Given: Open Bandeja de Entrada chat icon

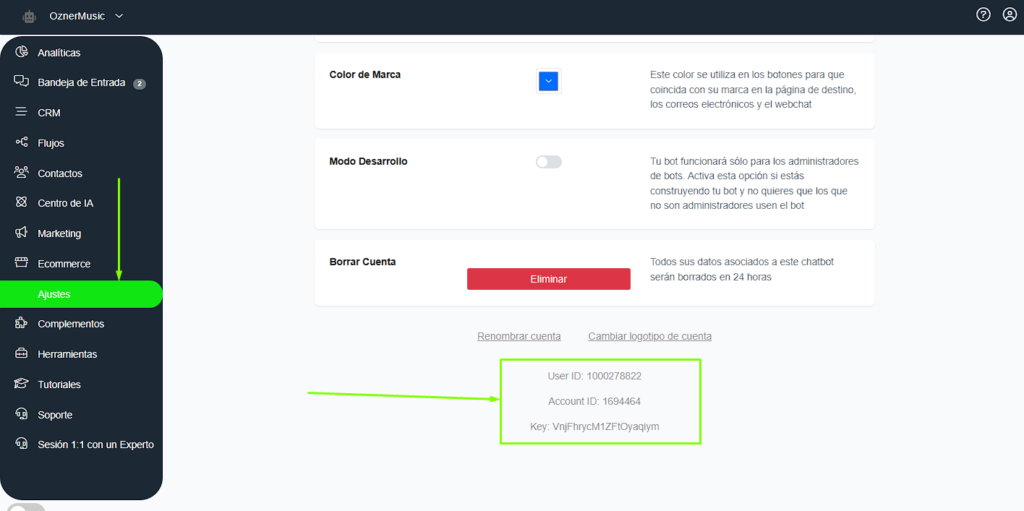Looking at the screenshot, I should pyautogui.click(x=21, y=82).
